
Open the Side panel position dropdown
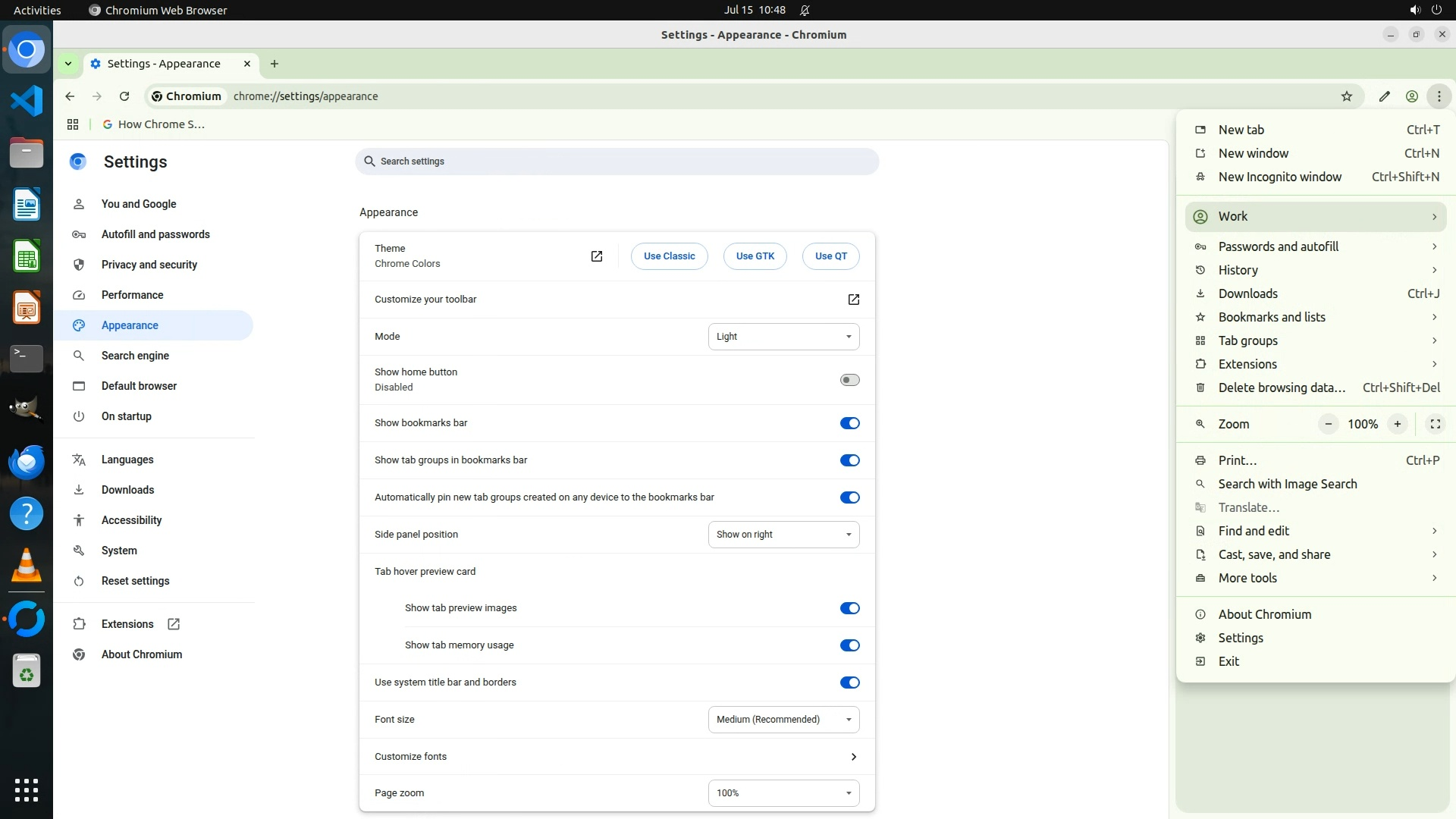(783, 535)
